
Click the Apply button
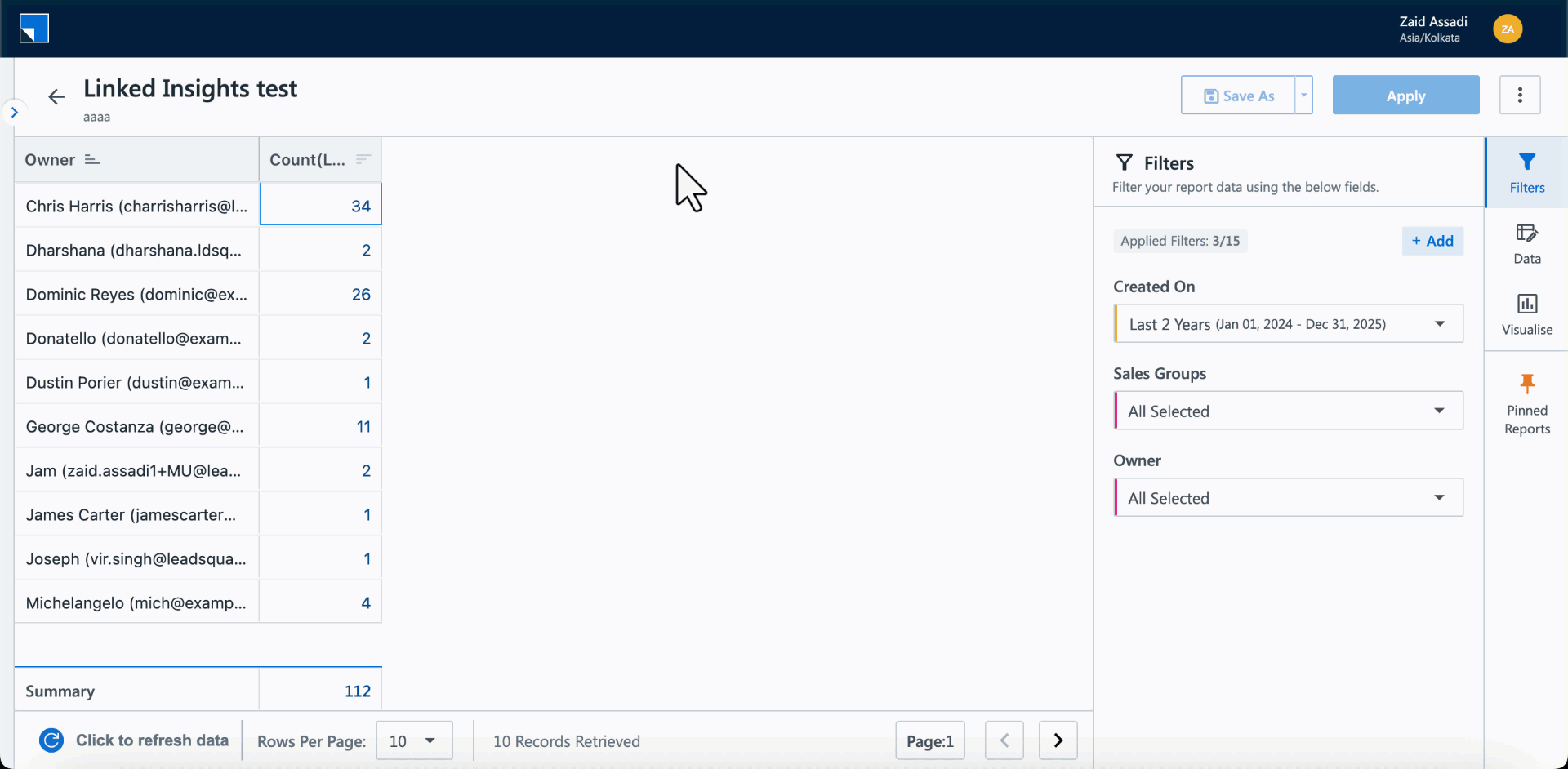tap(1405, 95)
